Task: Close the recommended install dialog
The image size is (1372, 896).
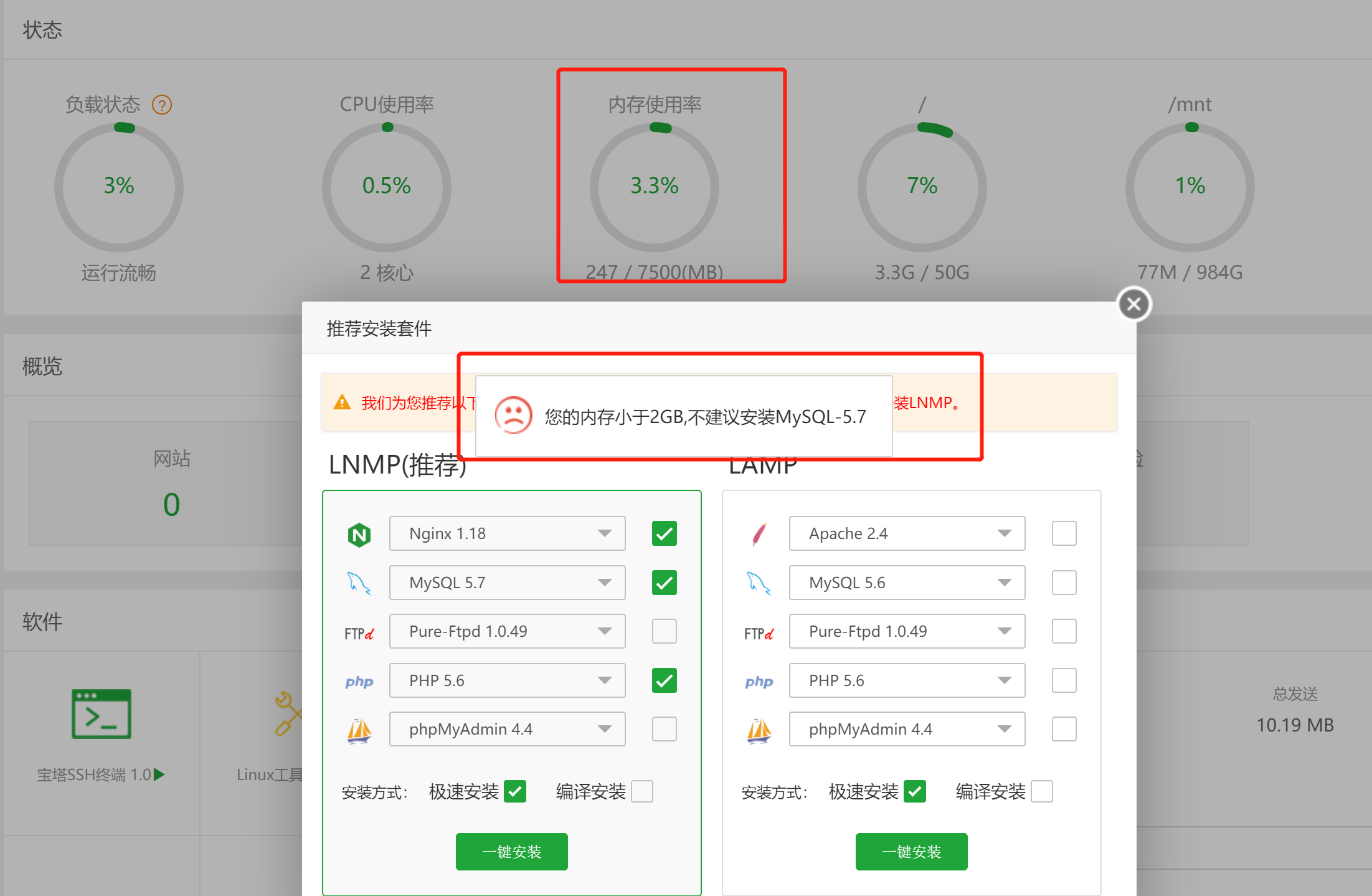Action: pos(1133,304)
